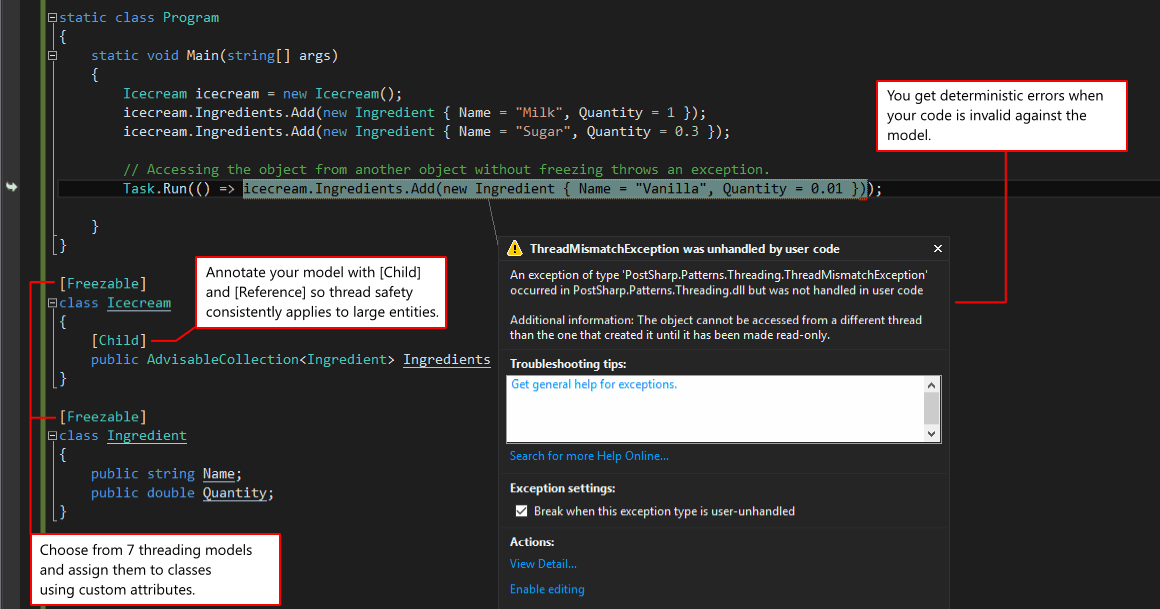Close the ThreadMismatchException popup
1160x609 pixels.
tap(937, 249)
